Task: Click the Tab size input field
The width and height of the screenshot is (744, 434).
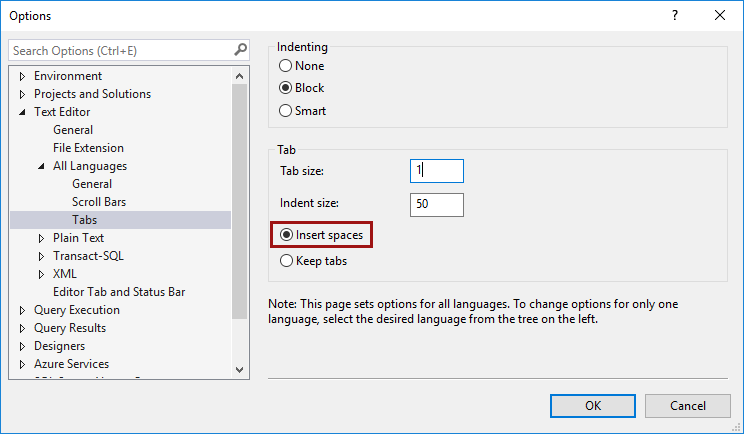Action: click(x=437, y=171)
